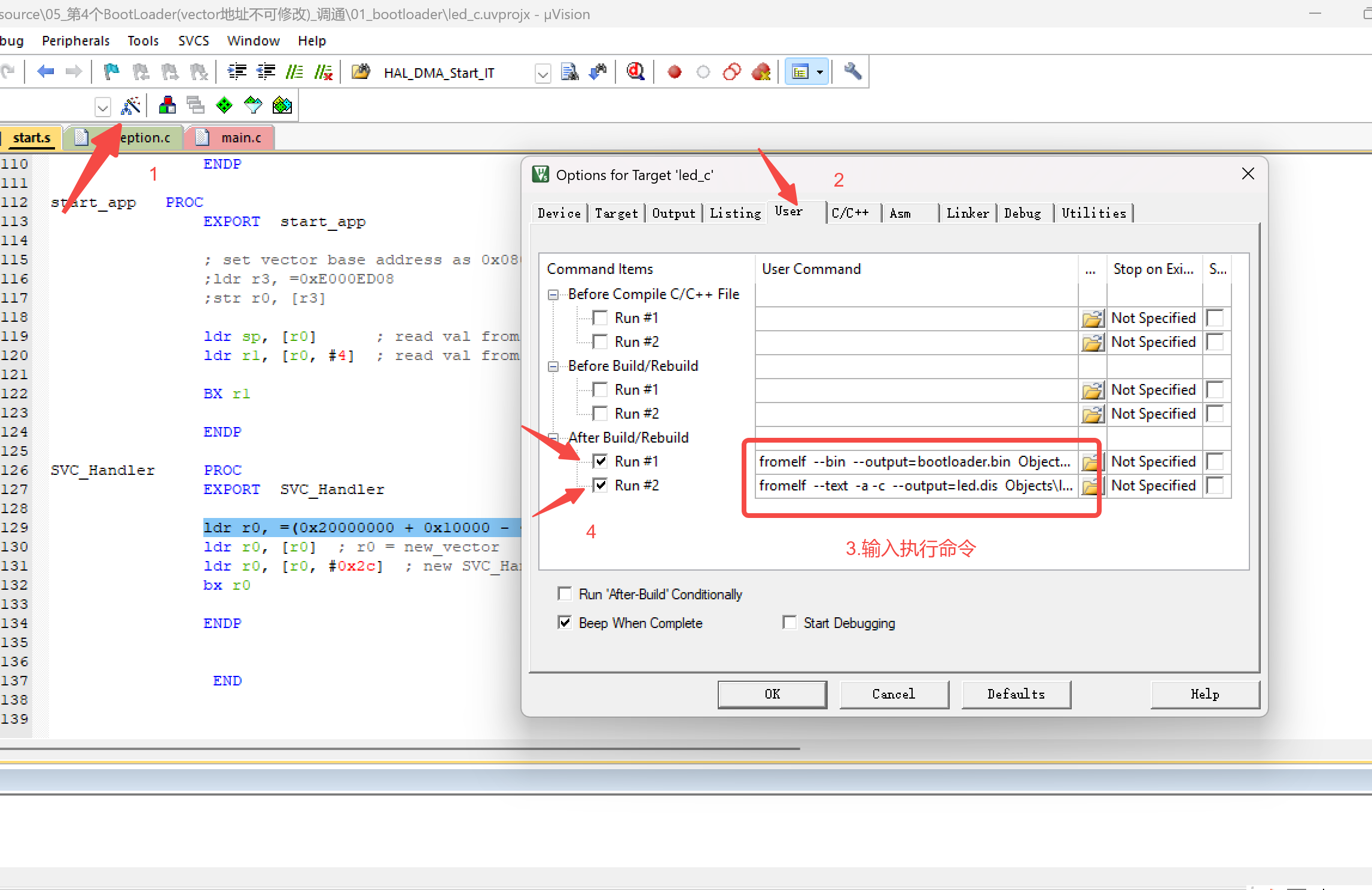Click the Help button in dialog
The height and width of the screenshot is (890, 1372).
tap(1205, 694)
